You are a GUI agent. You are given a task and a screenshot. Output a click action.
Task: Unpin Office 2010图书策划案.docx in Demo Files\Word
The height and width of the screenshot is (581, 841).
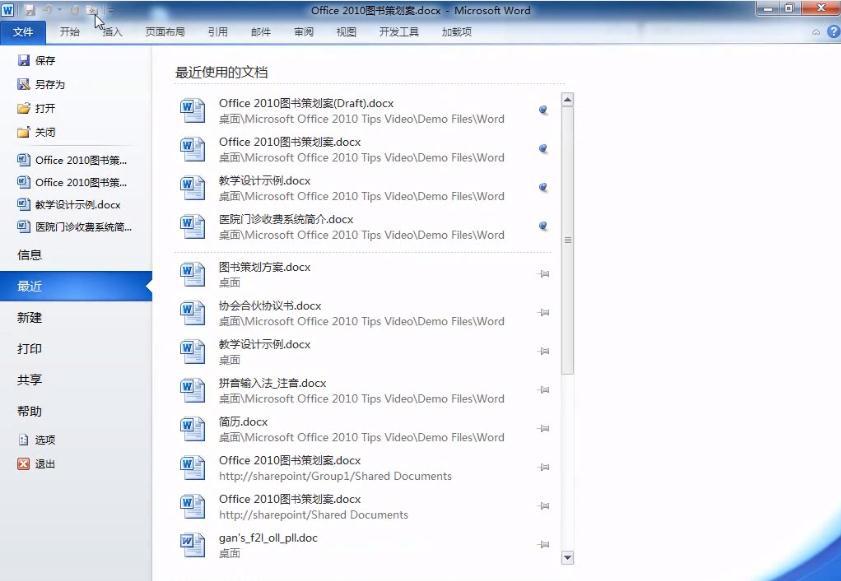coord(543,149)
